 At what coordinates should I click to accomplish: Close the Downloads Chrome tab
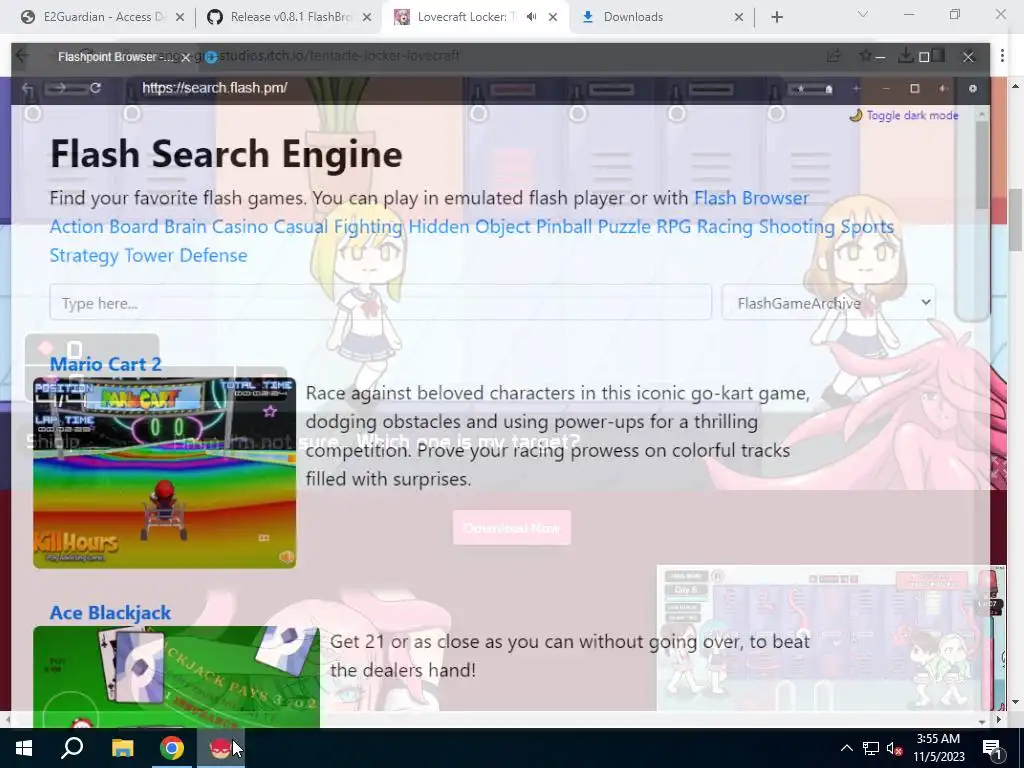coord(739,17)
